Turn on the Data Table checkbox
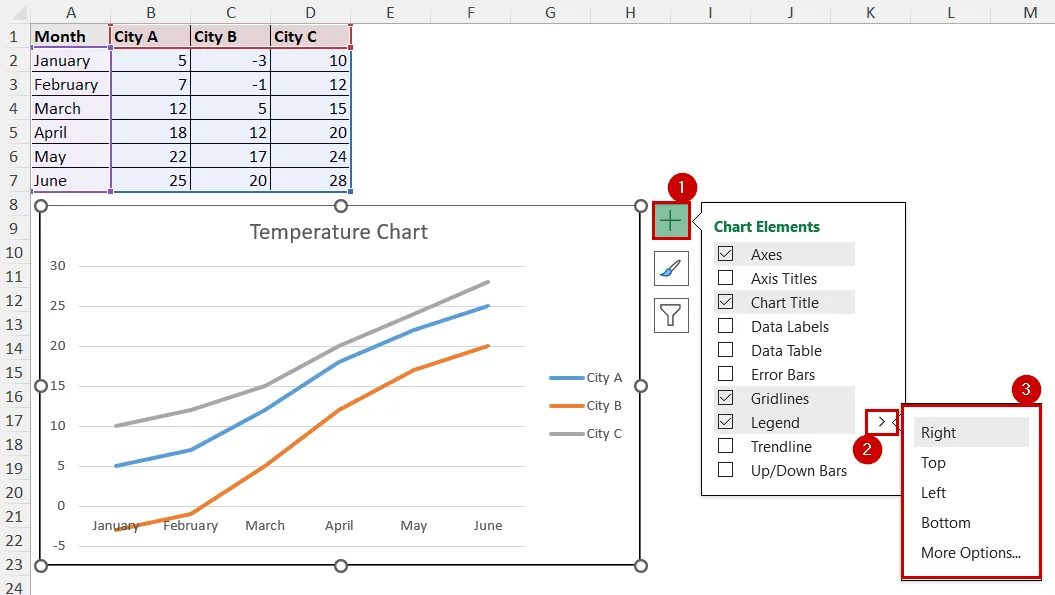This screenshot has width=1055, height=595. click(725, 350)
